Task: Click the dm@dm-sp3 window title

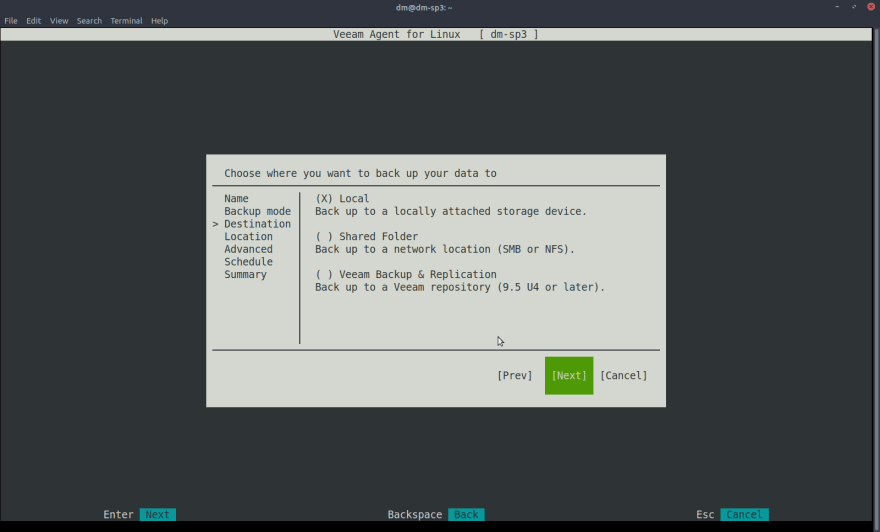Action: click(x=424, y=7)
